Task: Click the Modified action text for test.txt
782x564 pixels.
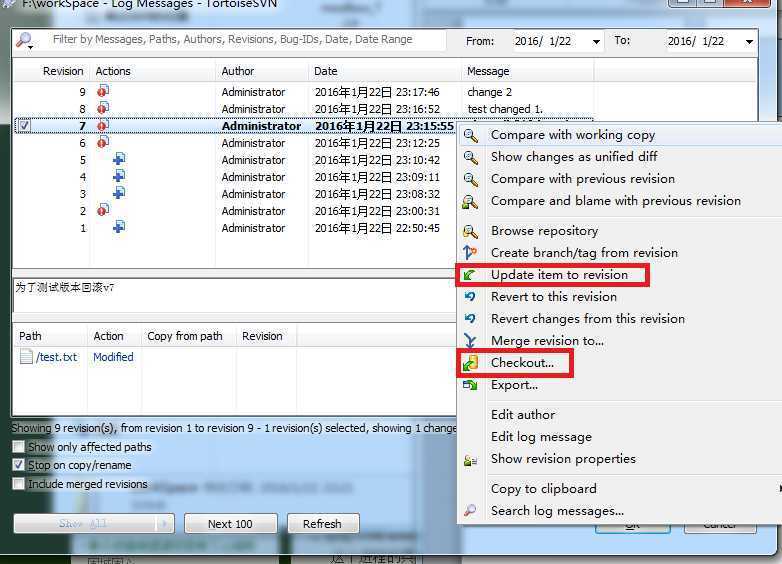Action: click(113, 357)
